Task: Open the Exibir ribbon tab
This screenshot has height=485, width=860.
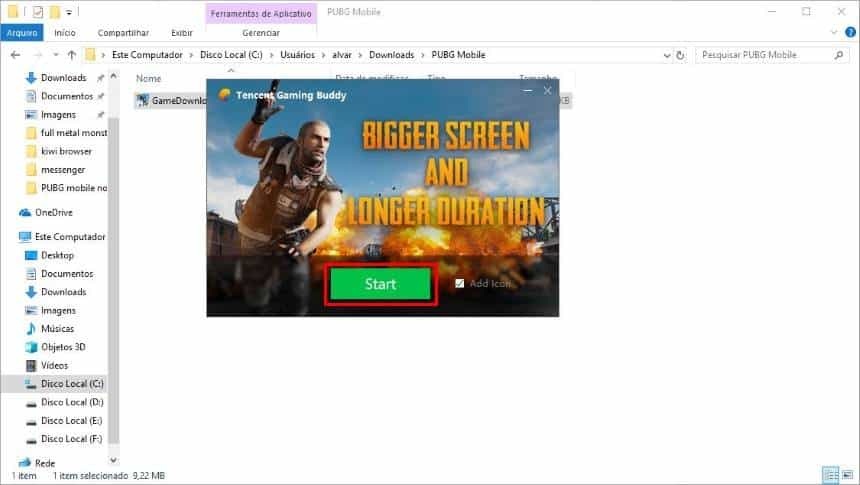Action: point(182,33)
